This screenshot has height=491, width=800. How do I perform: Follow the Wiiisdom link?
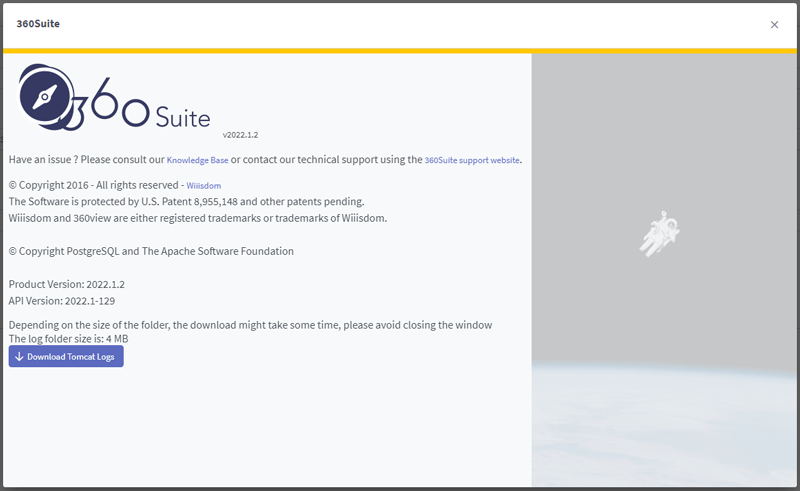pyautogui.click(x=204, y=186)
